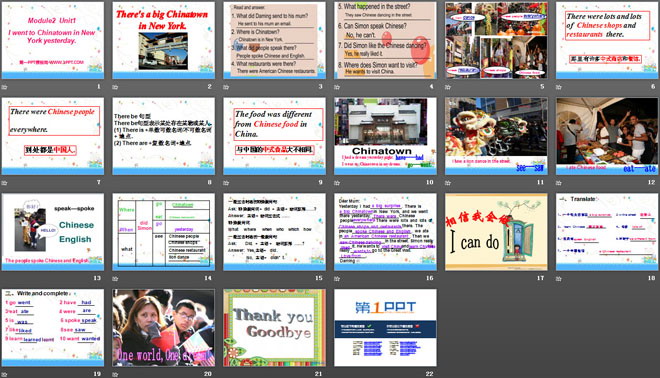Screen dimensions: 660x378
Task: Preview animations via star below slide 4
Action: 337,87
